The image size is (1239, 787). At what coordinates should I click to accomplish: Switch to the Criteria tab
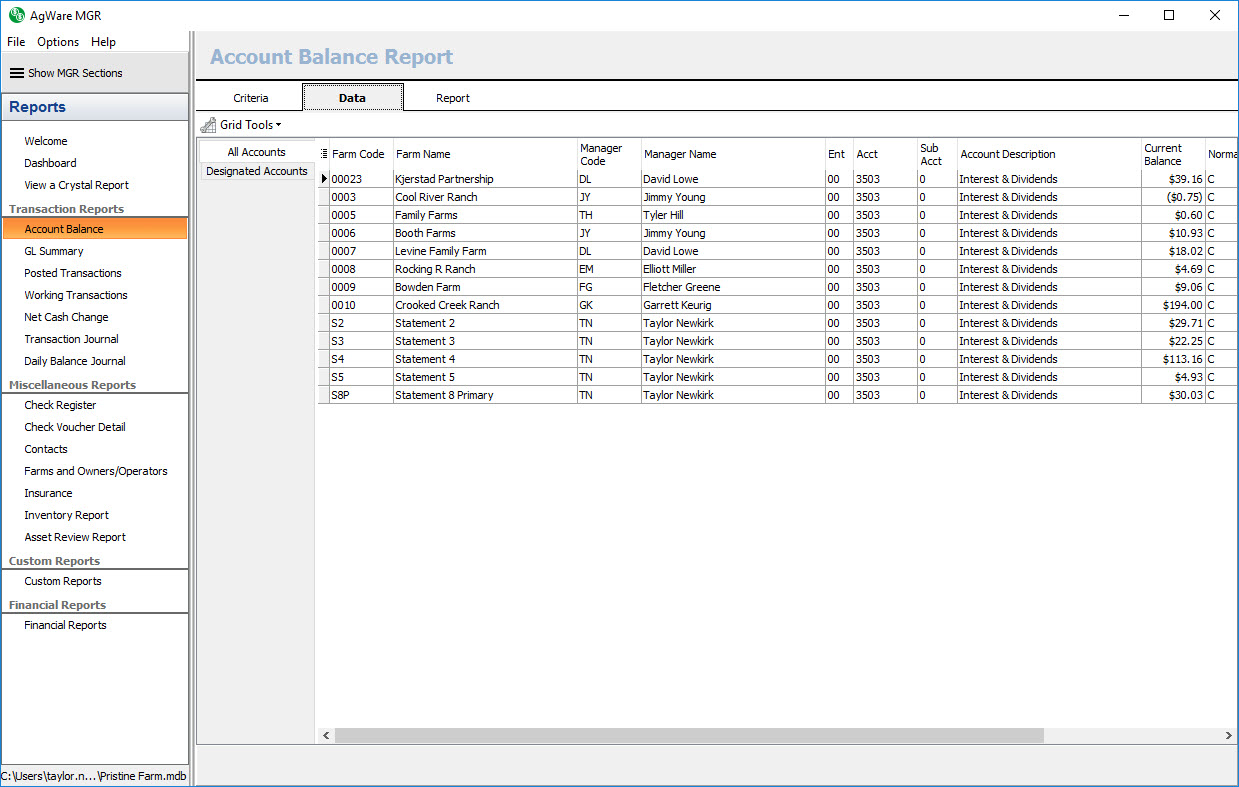[x=251, y=98]
